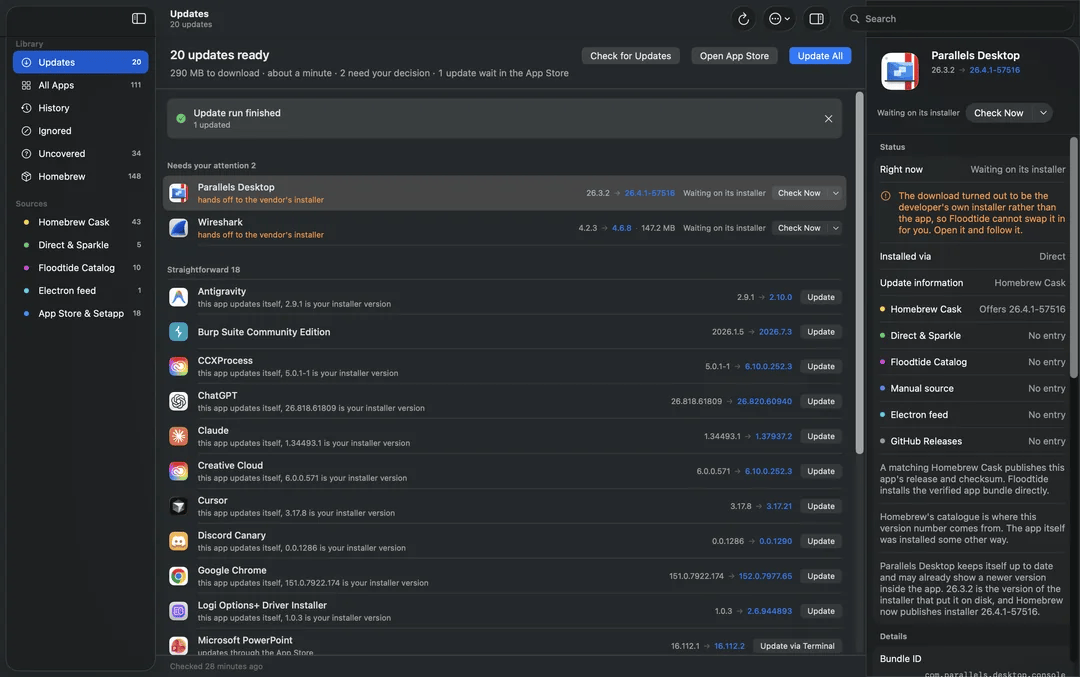Click the Logi Options+ app icon
This screenshot has width=1080, height=677.
pos(178,611)
